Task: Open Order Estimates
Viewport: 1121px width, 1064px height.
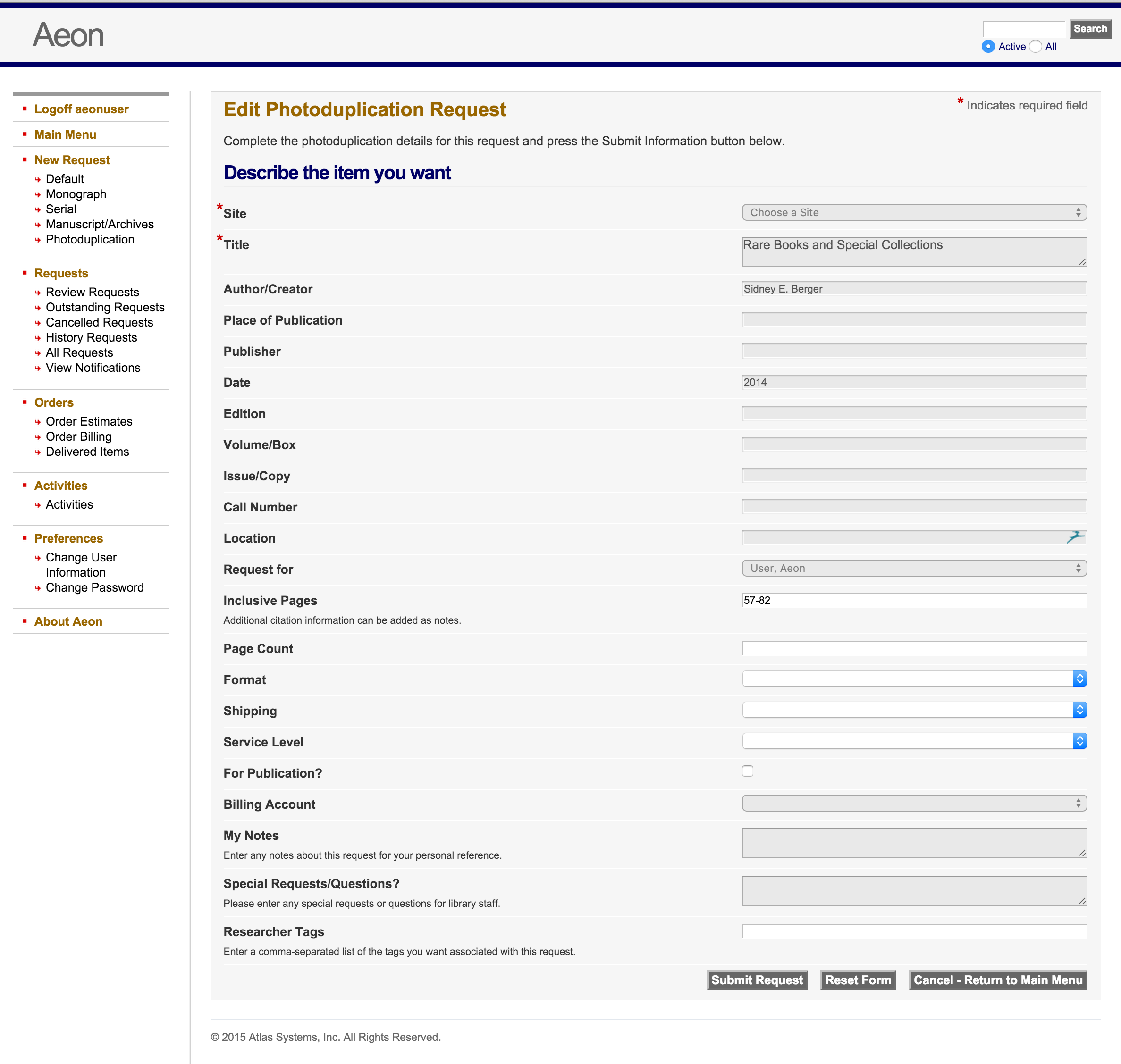Action: [x=89, y=421]
